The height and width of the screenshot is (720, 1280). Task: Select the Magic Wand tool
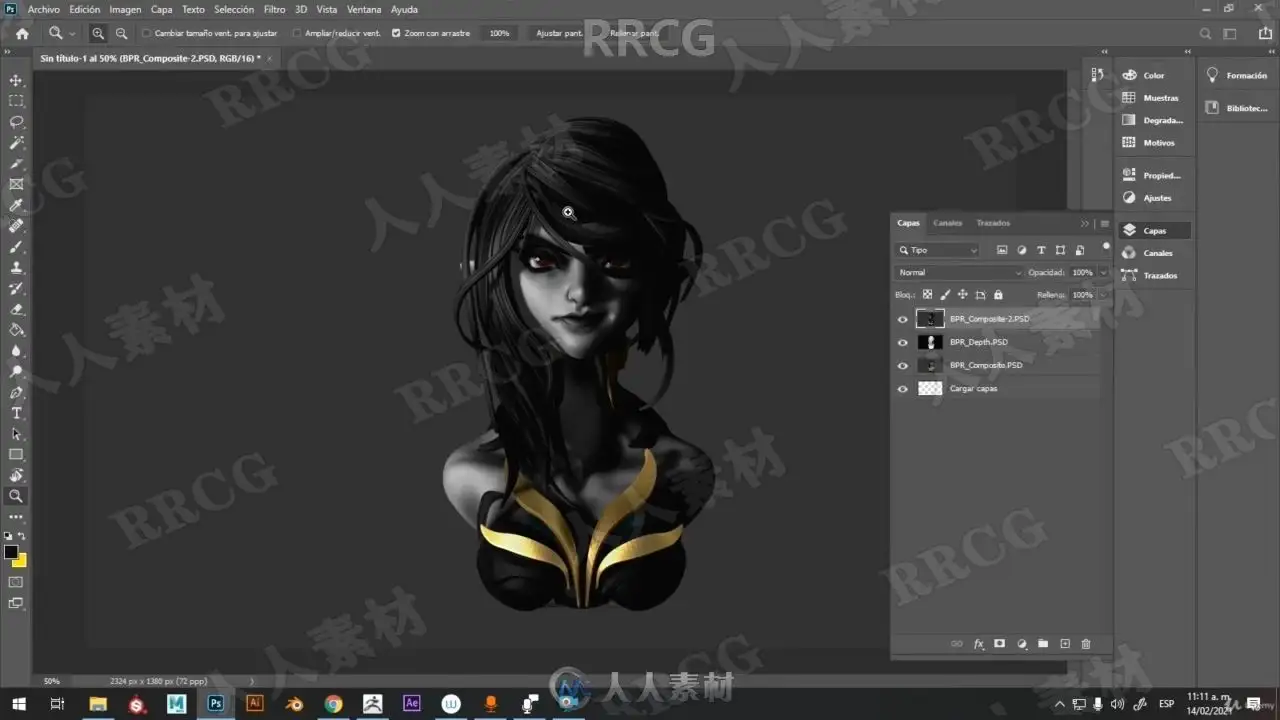[16, 143]
